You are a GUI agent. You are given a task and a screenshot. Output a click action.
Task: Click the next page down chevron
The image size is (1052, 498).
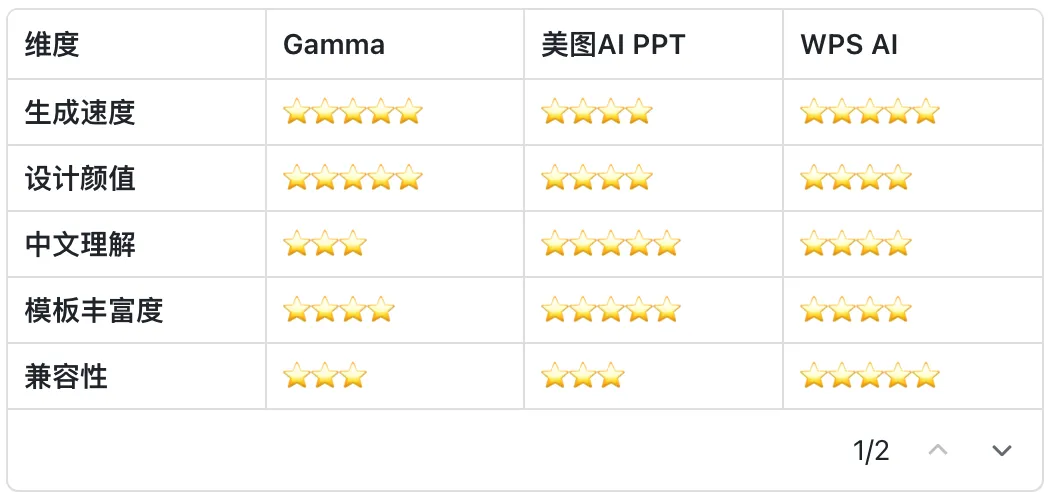(1001, 451)
